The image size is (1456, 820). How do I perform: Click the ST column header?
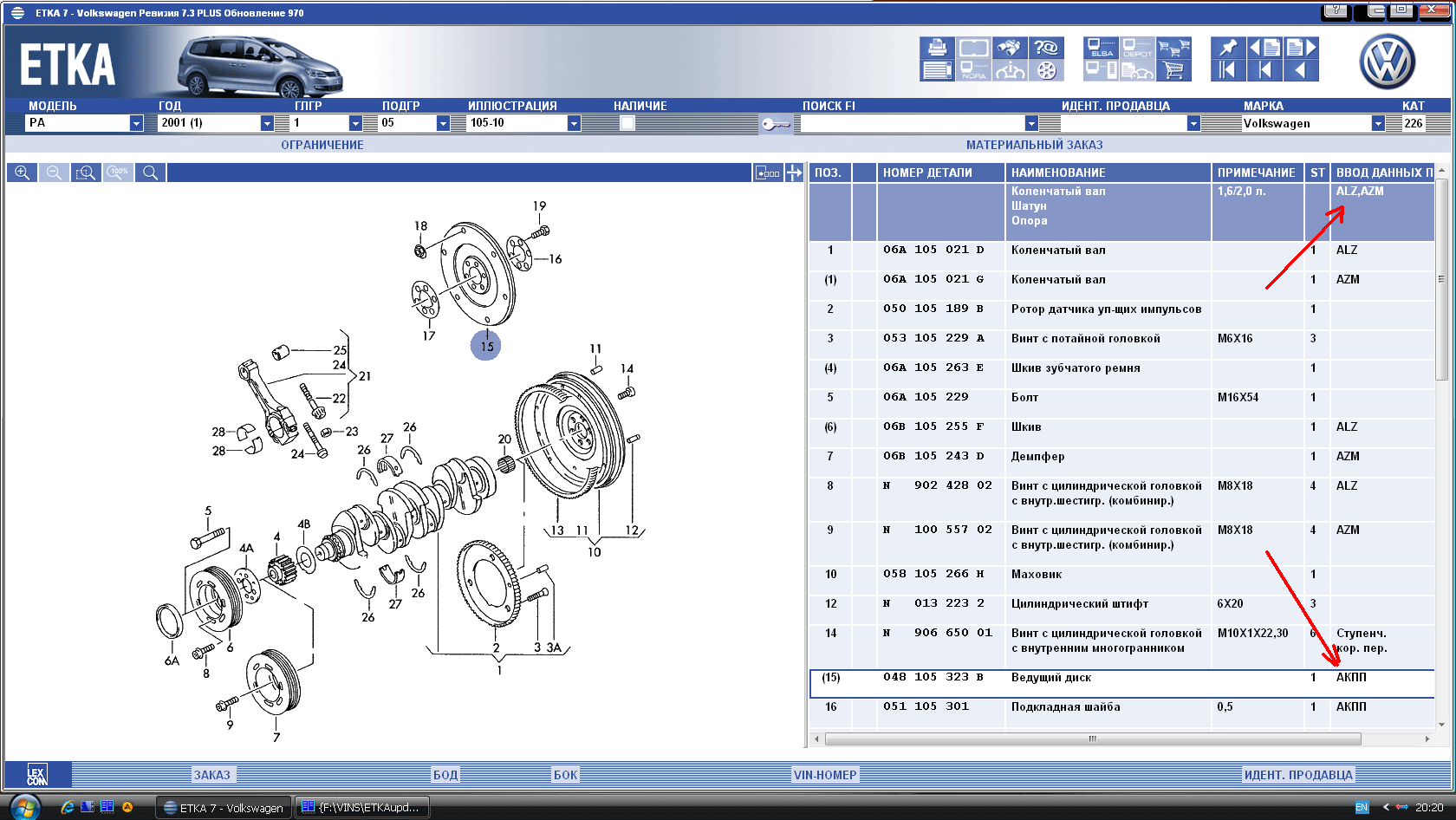[x=1317, y=172]
